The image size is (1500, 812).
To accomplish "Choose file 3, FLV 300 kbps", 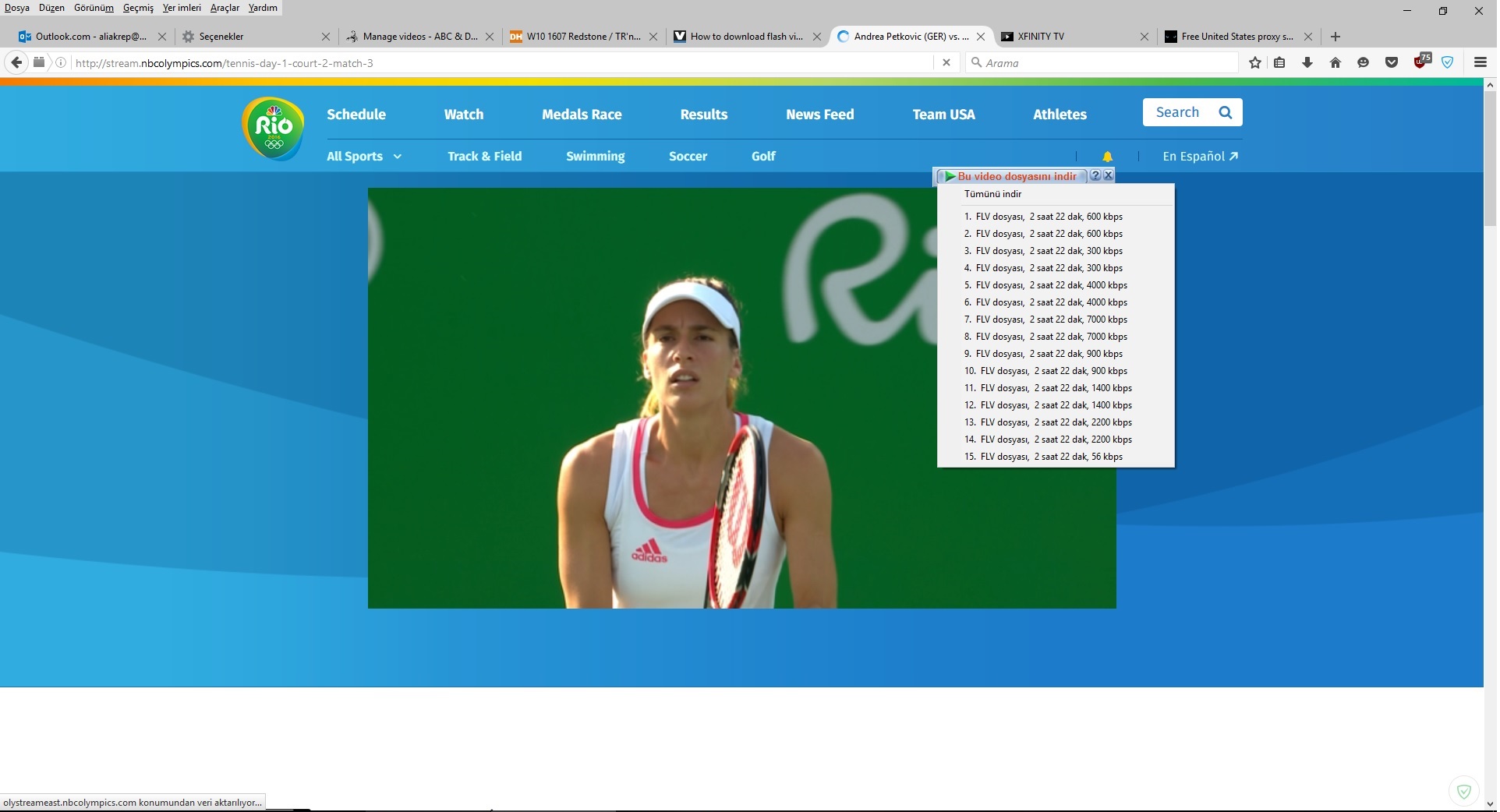I will (x=1056, y=251).
